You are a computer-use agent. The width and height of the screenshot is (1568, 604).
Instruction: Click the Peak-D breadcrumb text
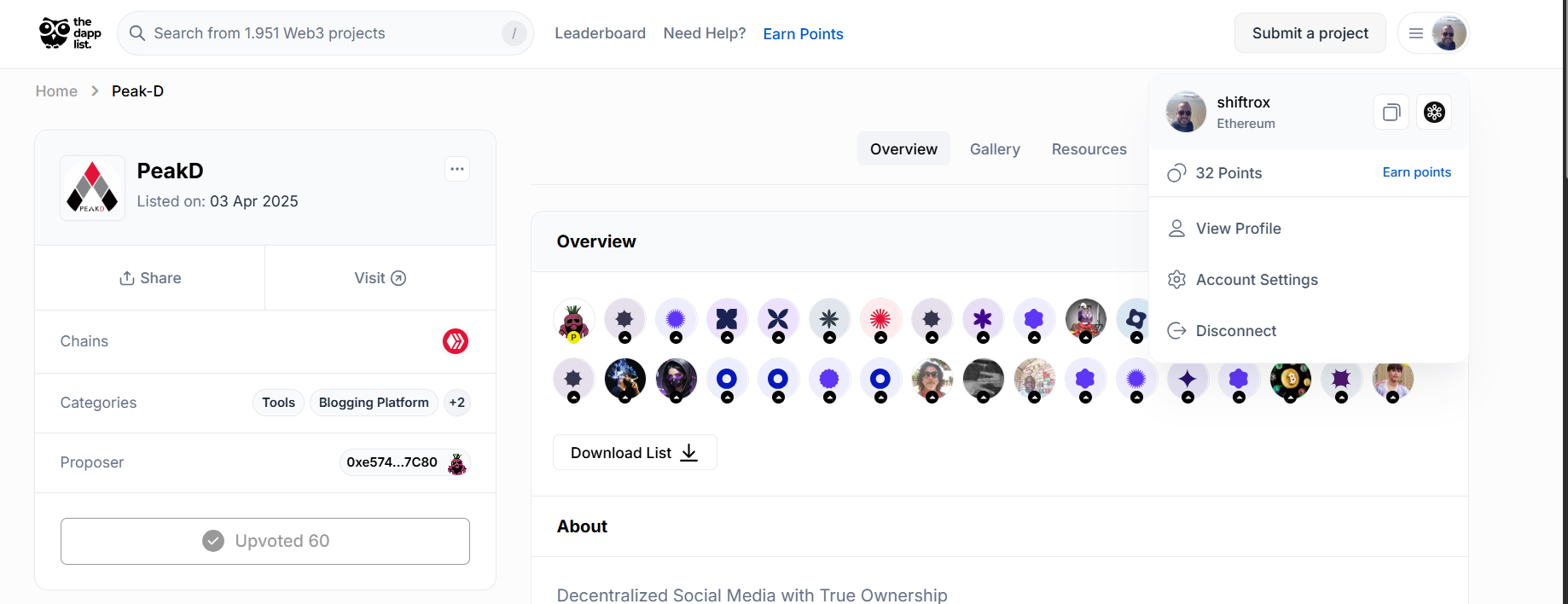137,91
